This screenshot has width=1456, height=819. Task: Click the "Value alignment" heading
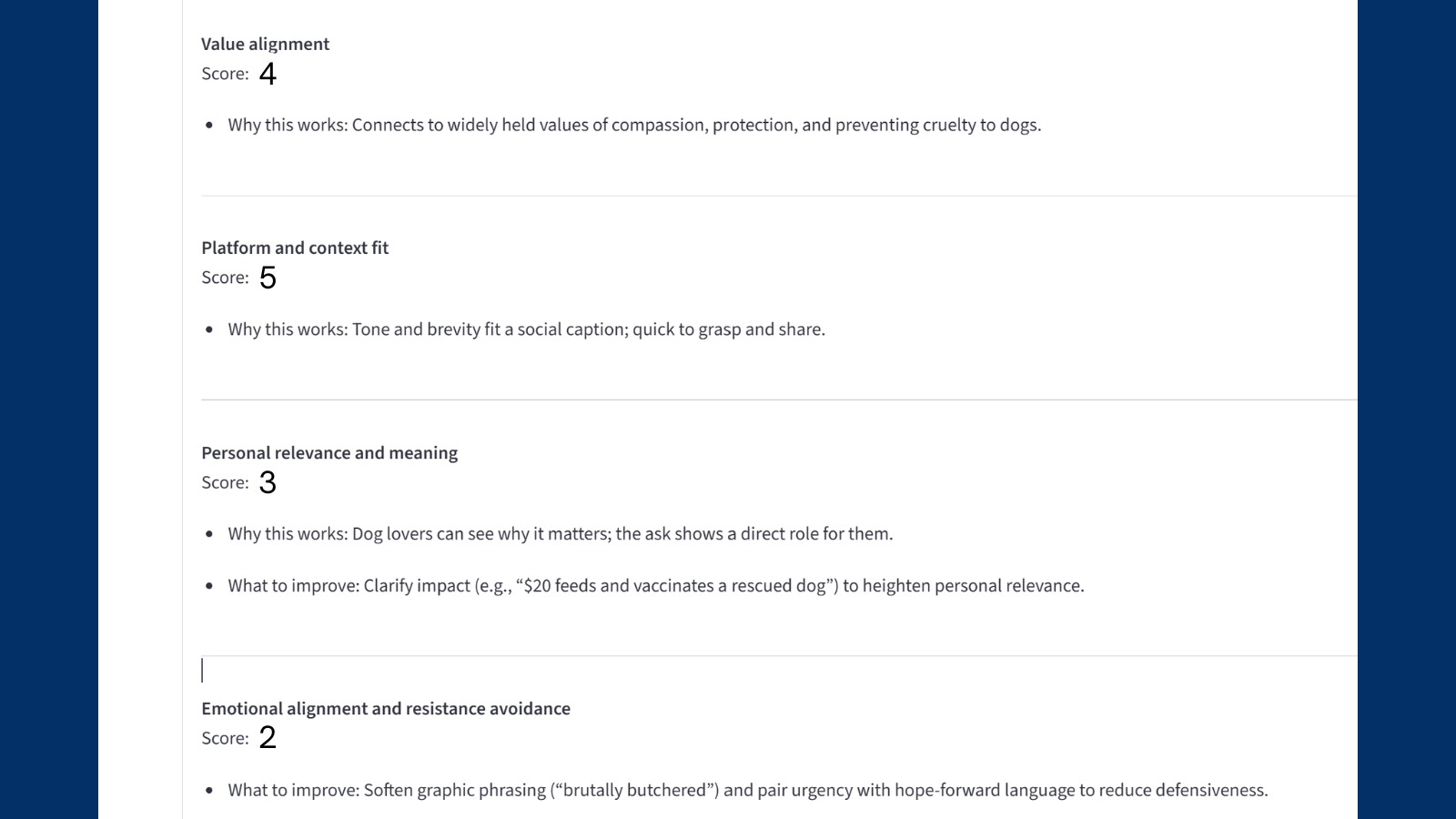(265, 44)
